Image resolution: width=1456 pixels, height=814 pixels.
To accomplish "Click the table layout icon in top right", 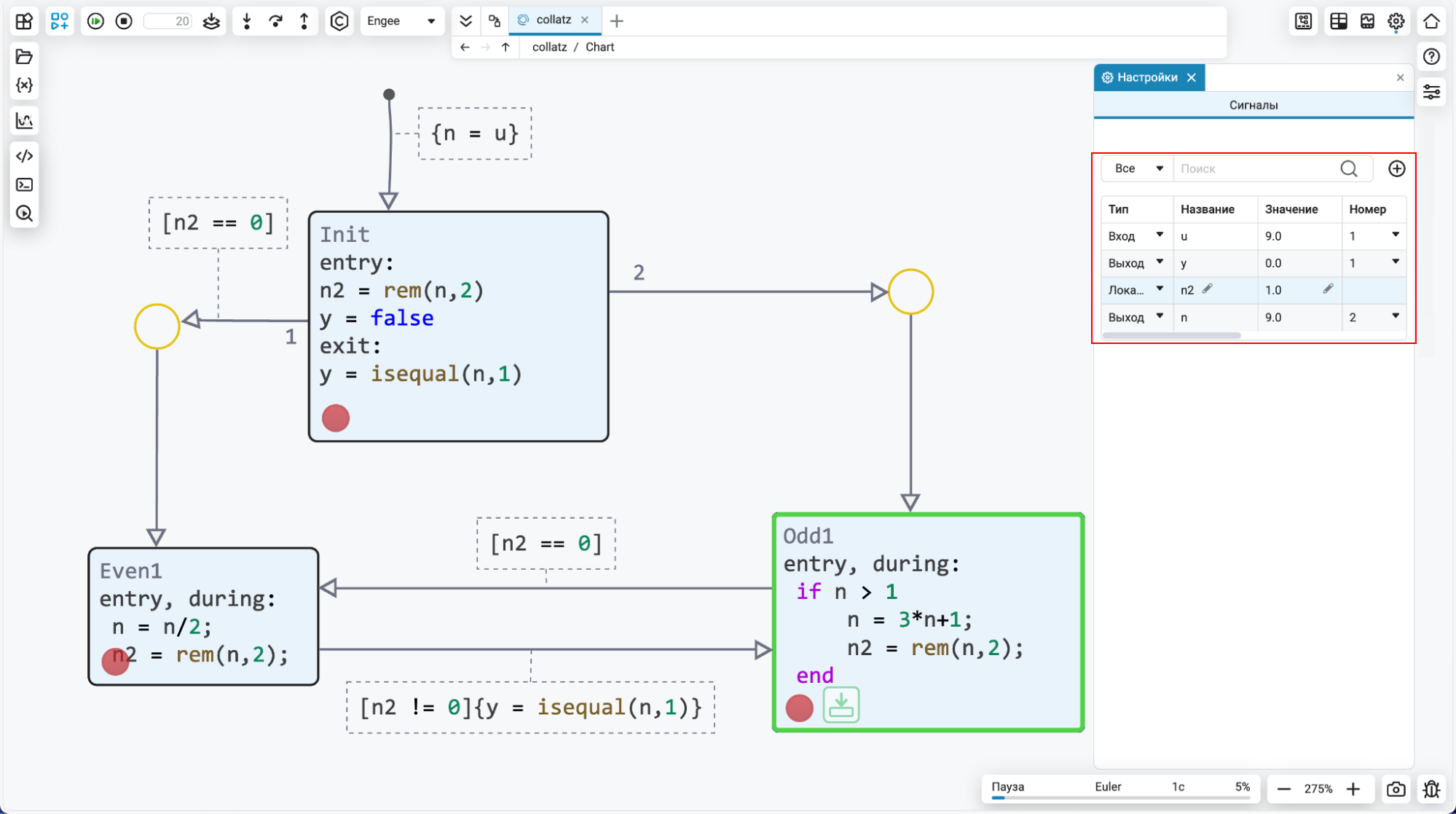I will coord(1339,21).
